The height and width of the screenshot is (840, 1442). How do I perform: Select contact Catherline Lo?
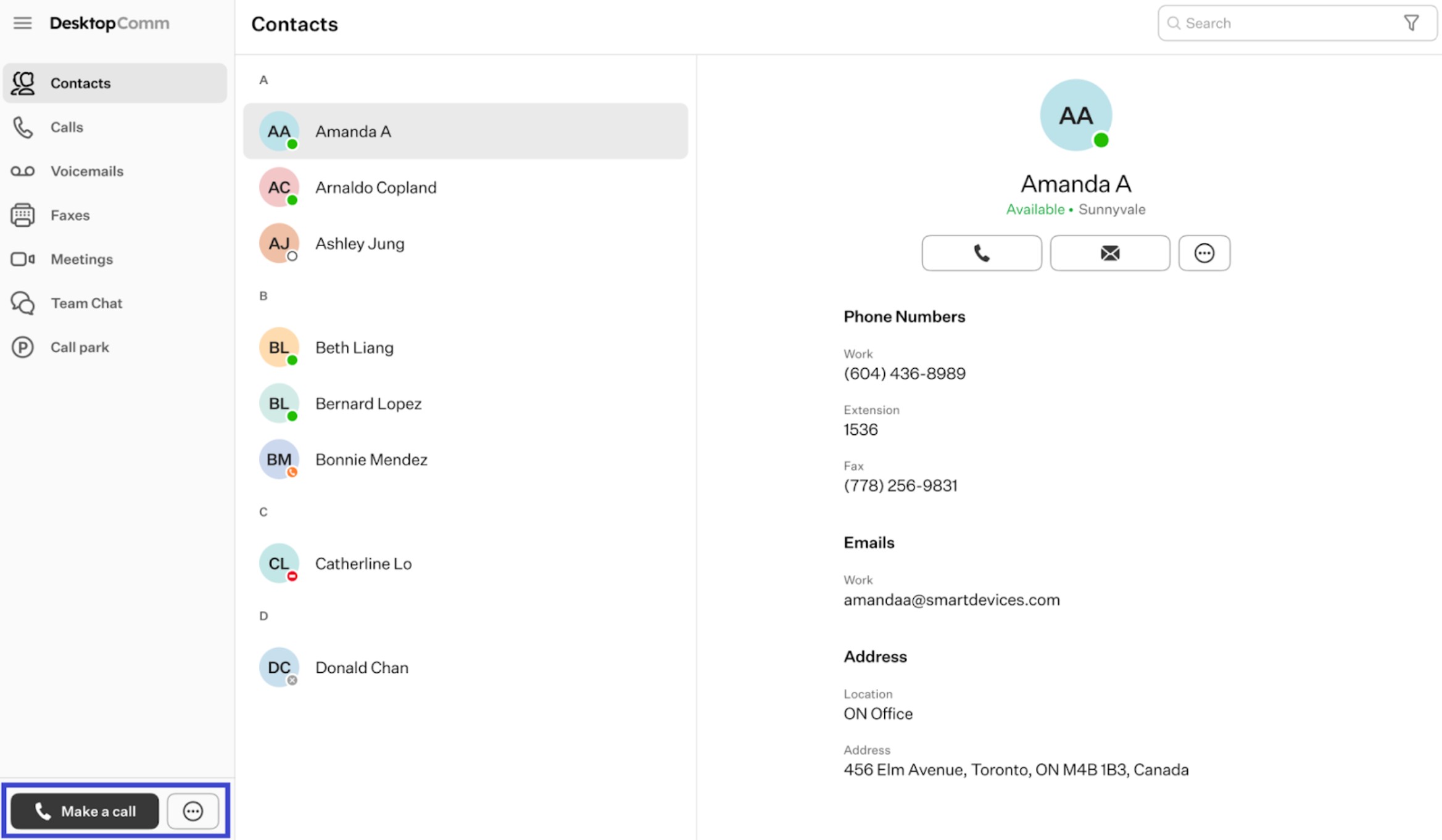[465, 563]
